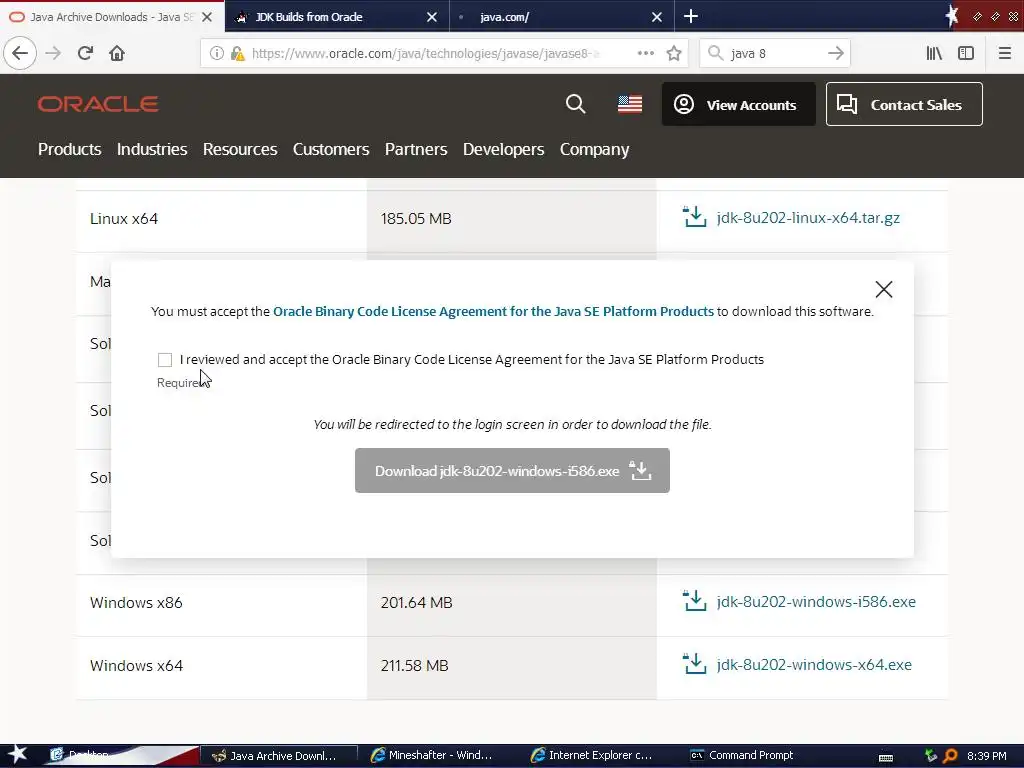The height and width of the screenshot is (768, 1024).
Task: Open the Industries menu
Action: 152,150
